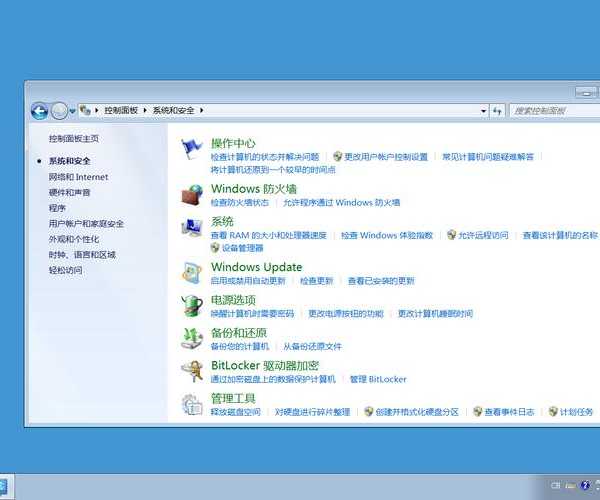Open 查看 RAM 的大小和处理器速度
This screenshot has width=600, height=500.
pyautogui.click(x=269, y=235)
